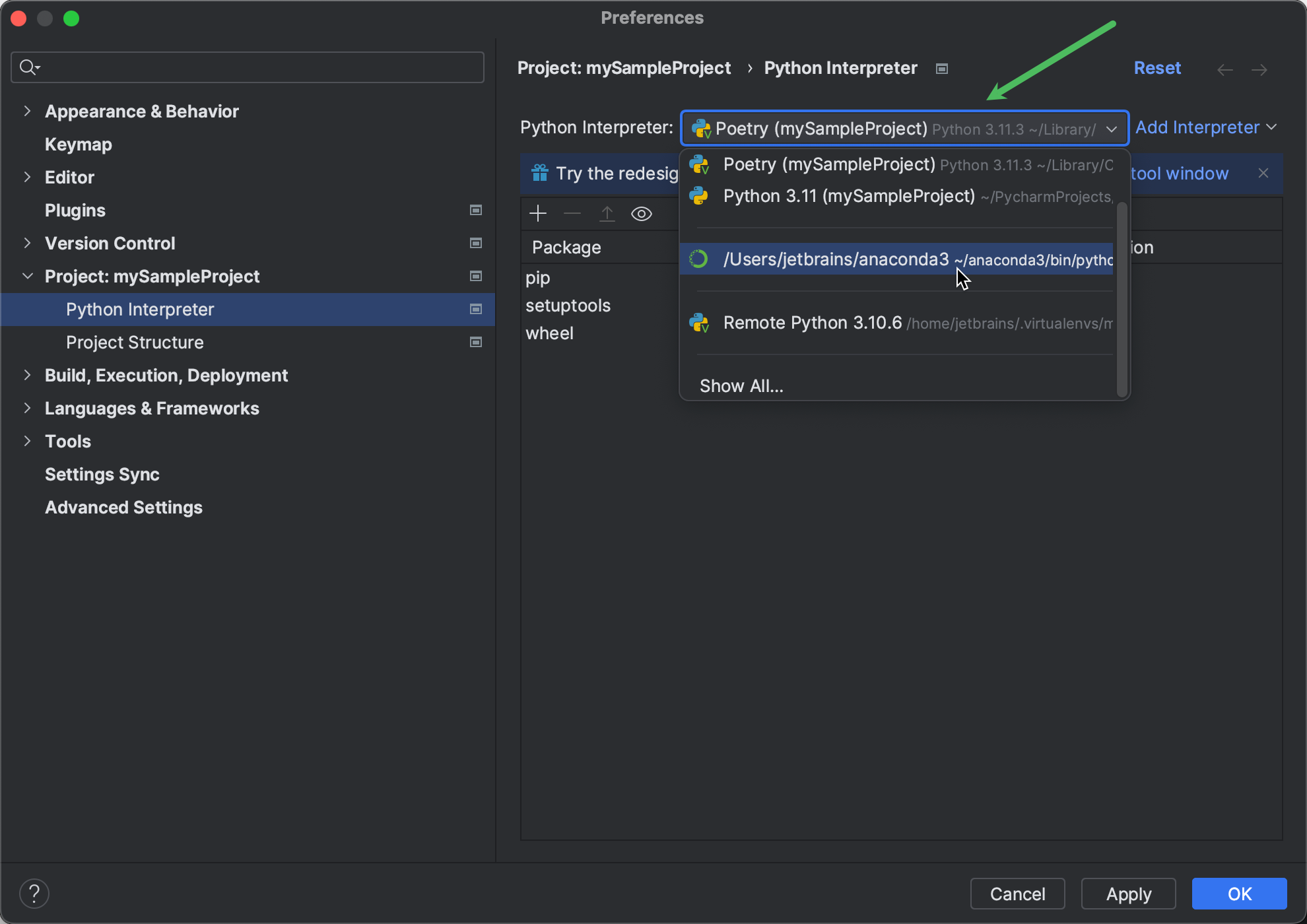Click the remove package icon

572,213
